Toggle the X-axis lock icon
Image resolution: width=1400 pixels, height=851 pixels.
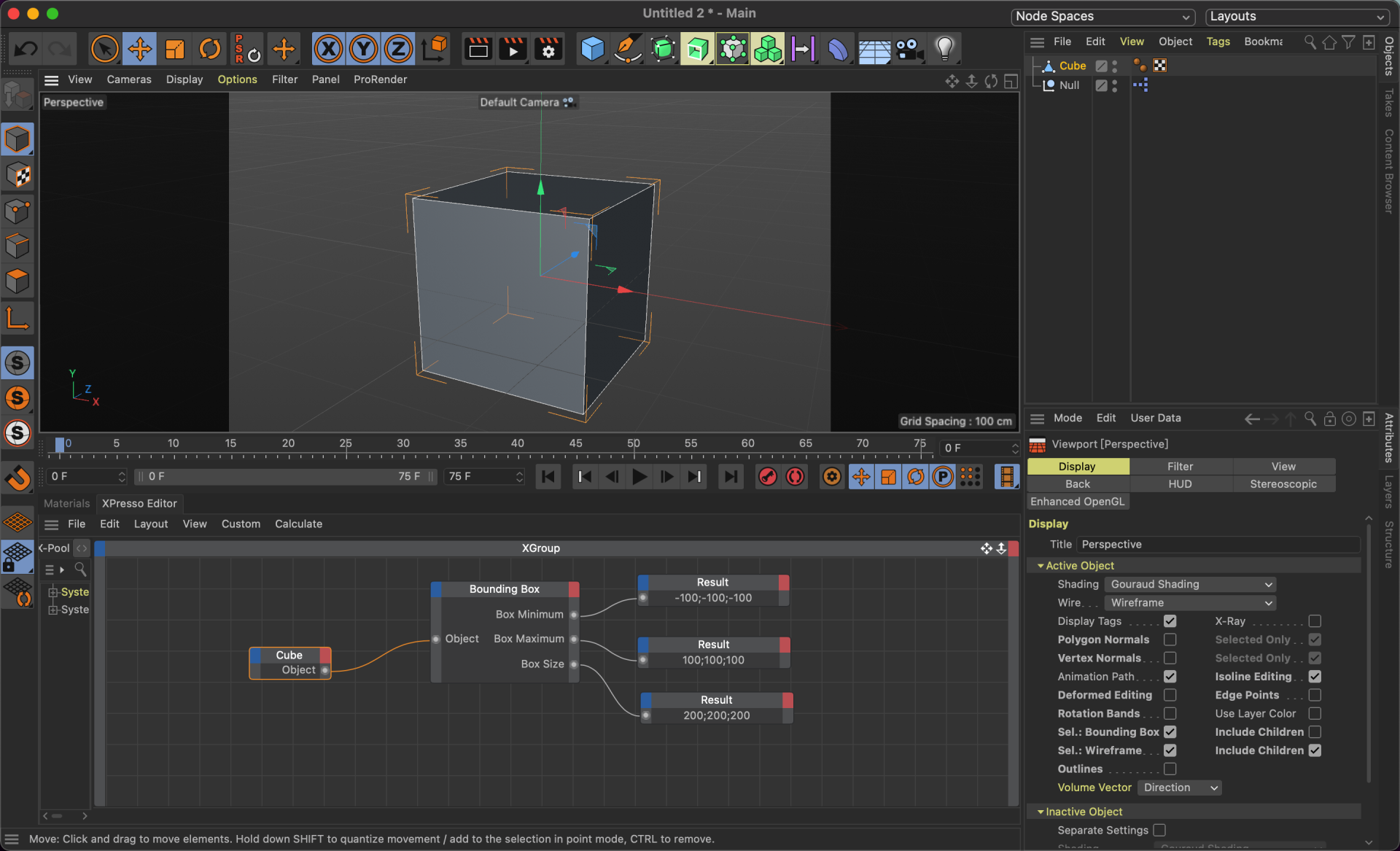(328, 50)
